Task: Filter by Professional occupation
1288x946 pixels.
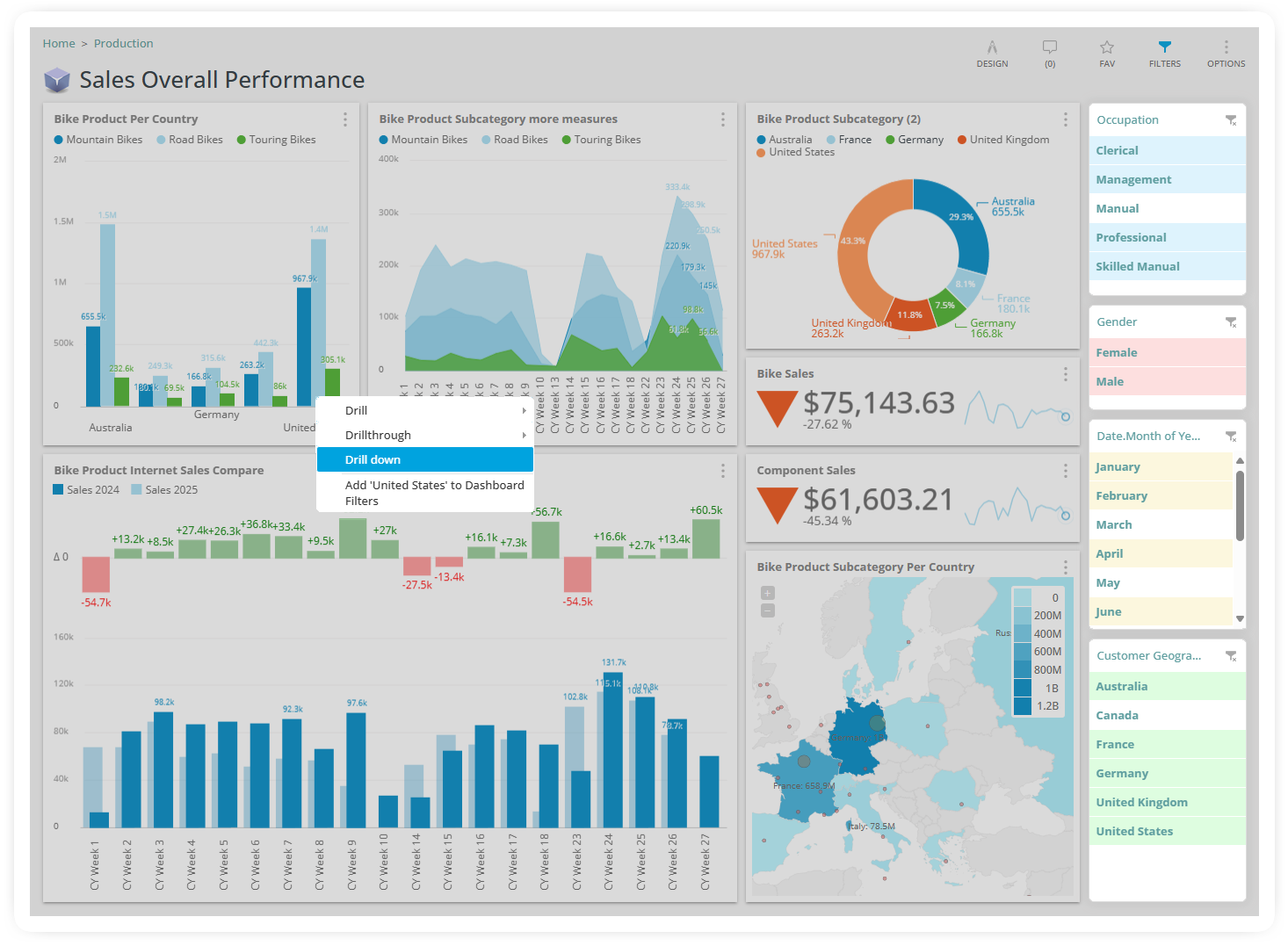Action: [x=1131, y=237]
